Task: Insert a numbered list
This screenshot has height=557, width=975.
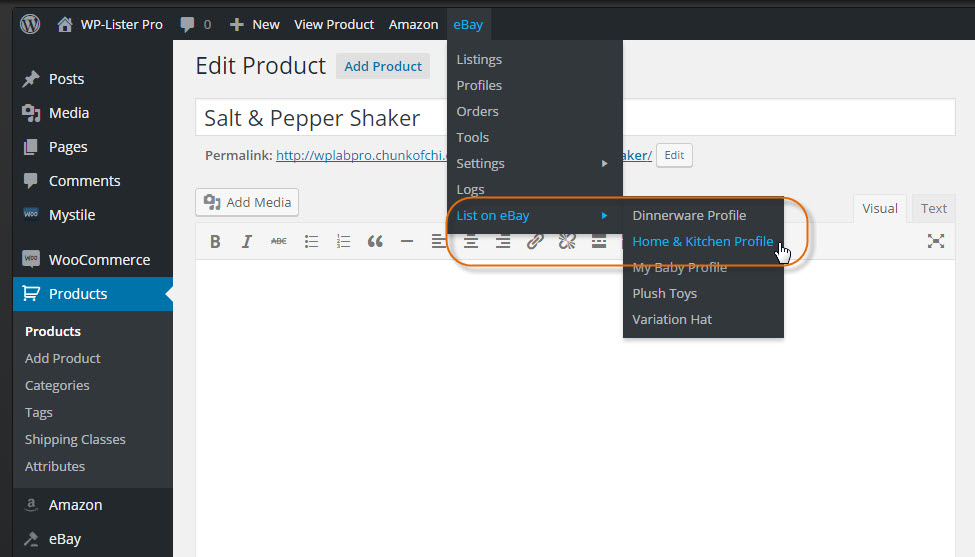Action: point(343,241)
